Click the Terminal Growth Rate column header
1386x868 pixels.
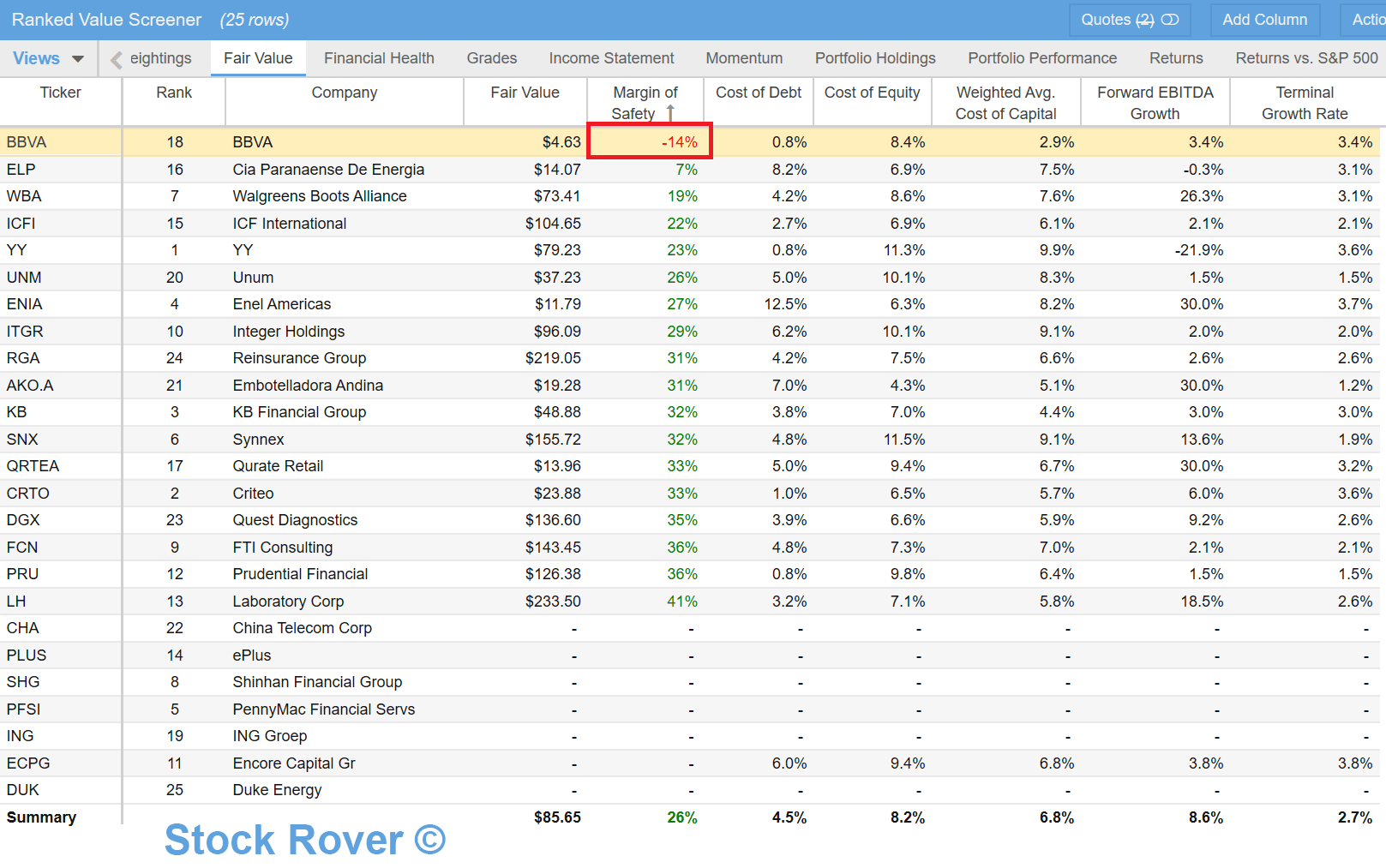tap(1304, 103)
